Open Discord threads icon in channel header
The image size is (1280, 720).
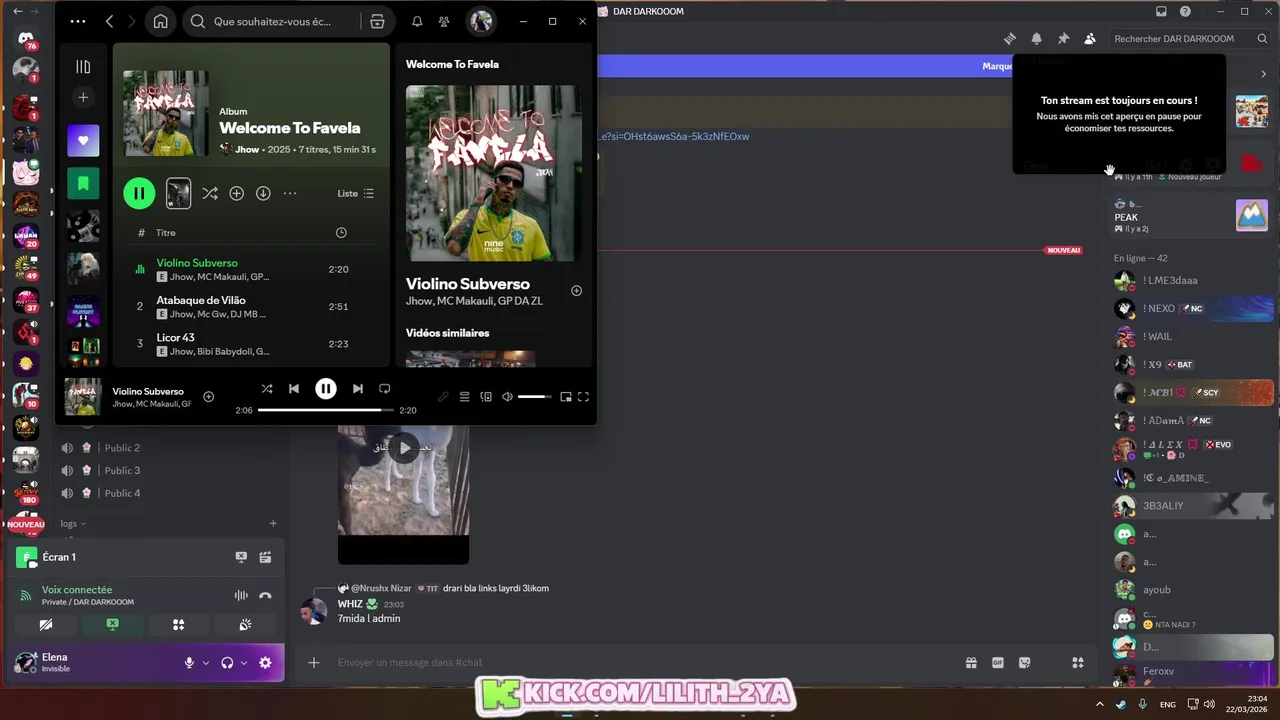(x=1010, y=38)
